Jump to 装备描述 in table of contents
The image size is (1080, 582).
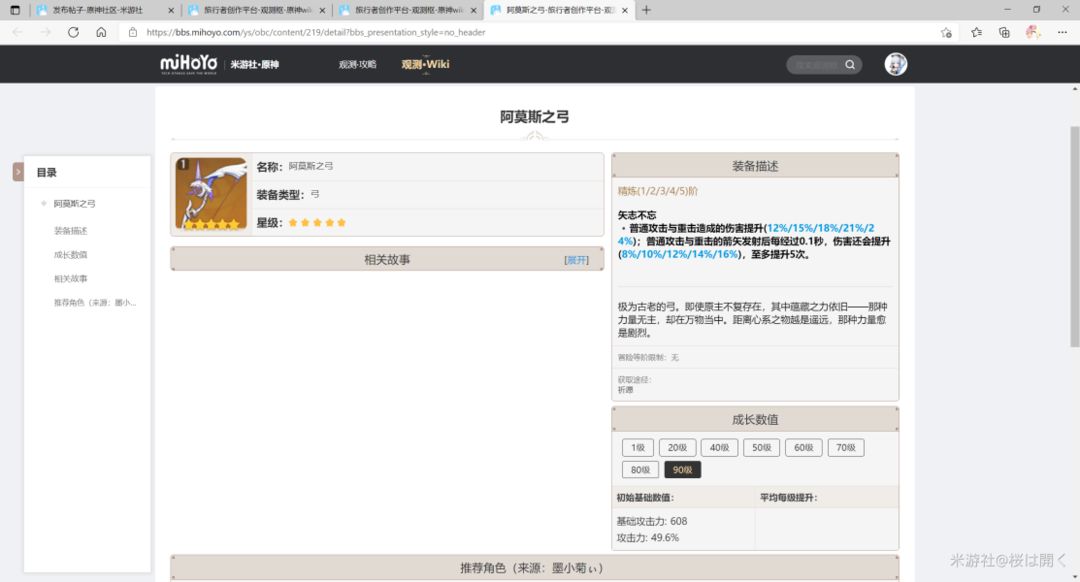point(70,231)
